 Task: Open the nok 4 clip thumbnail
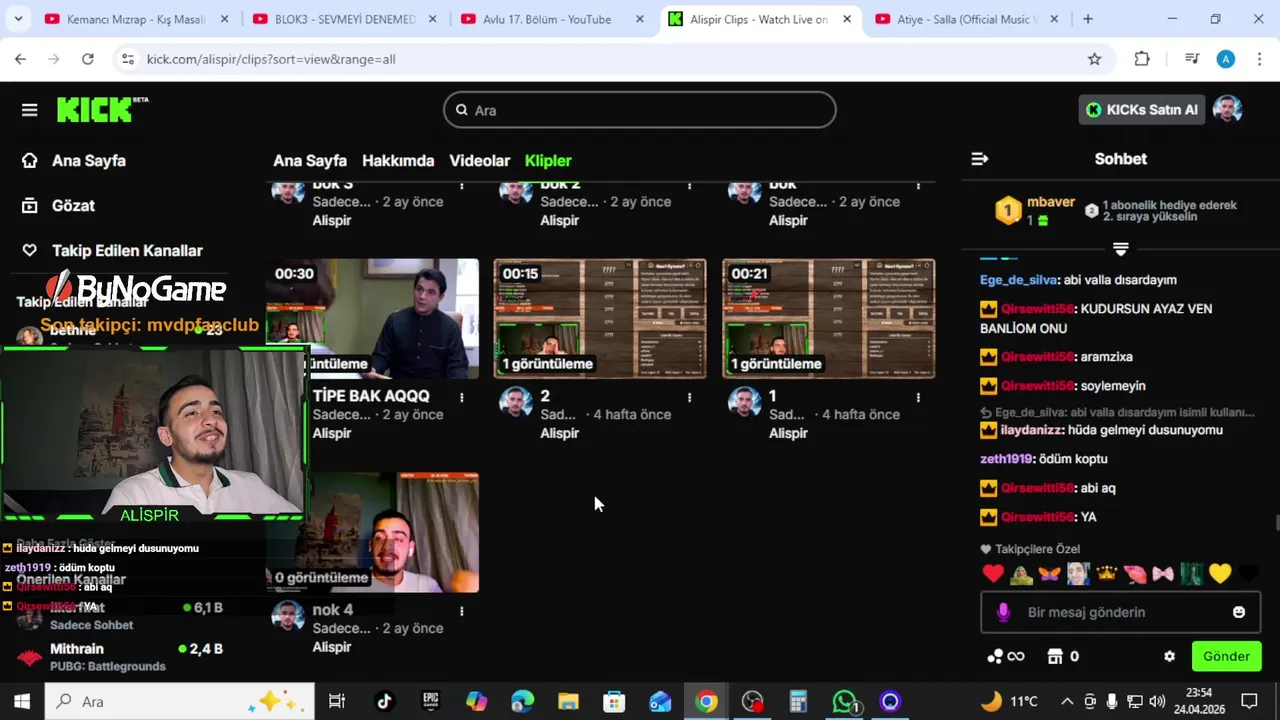(x=372, y=532)
